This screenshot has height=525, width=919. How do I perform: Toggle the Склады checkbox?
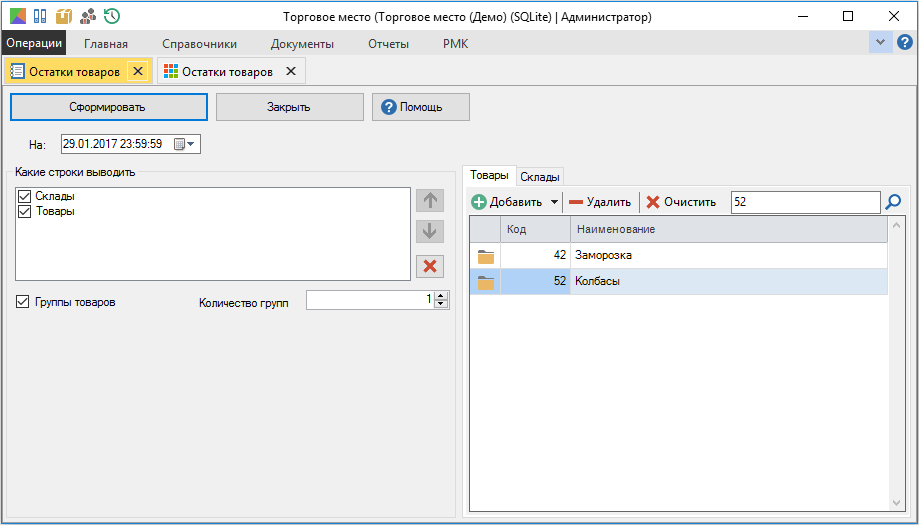click(x=24, y=196)
